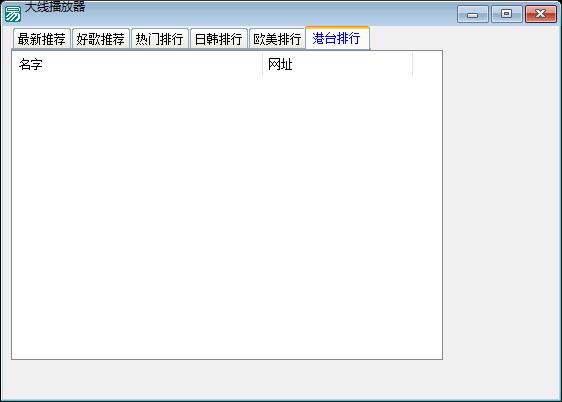Show the 欧美排行 tab

[x=277, y=39]
